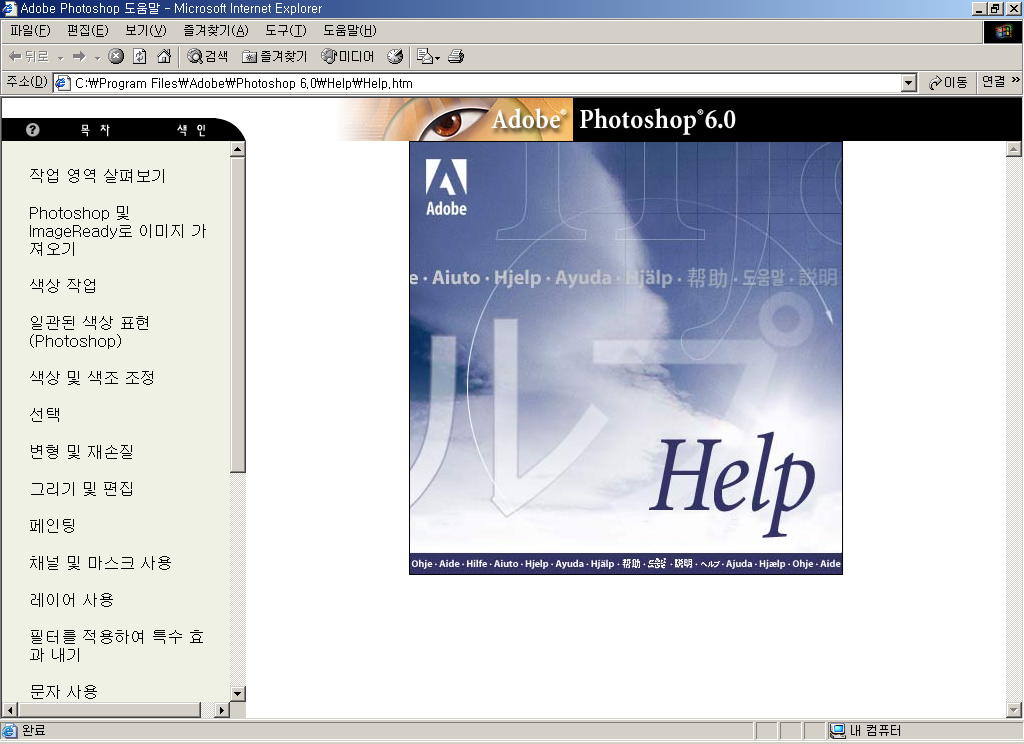Screen dimensions: 1024x744
Task: Switch to the 색인 (Index) tab
Action: click(x=191, y=130)
